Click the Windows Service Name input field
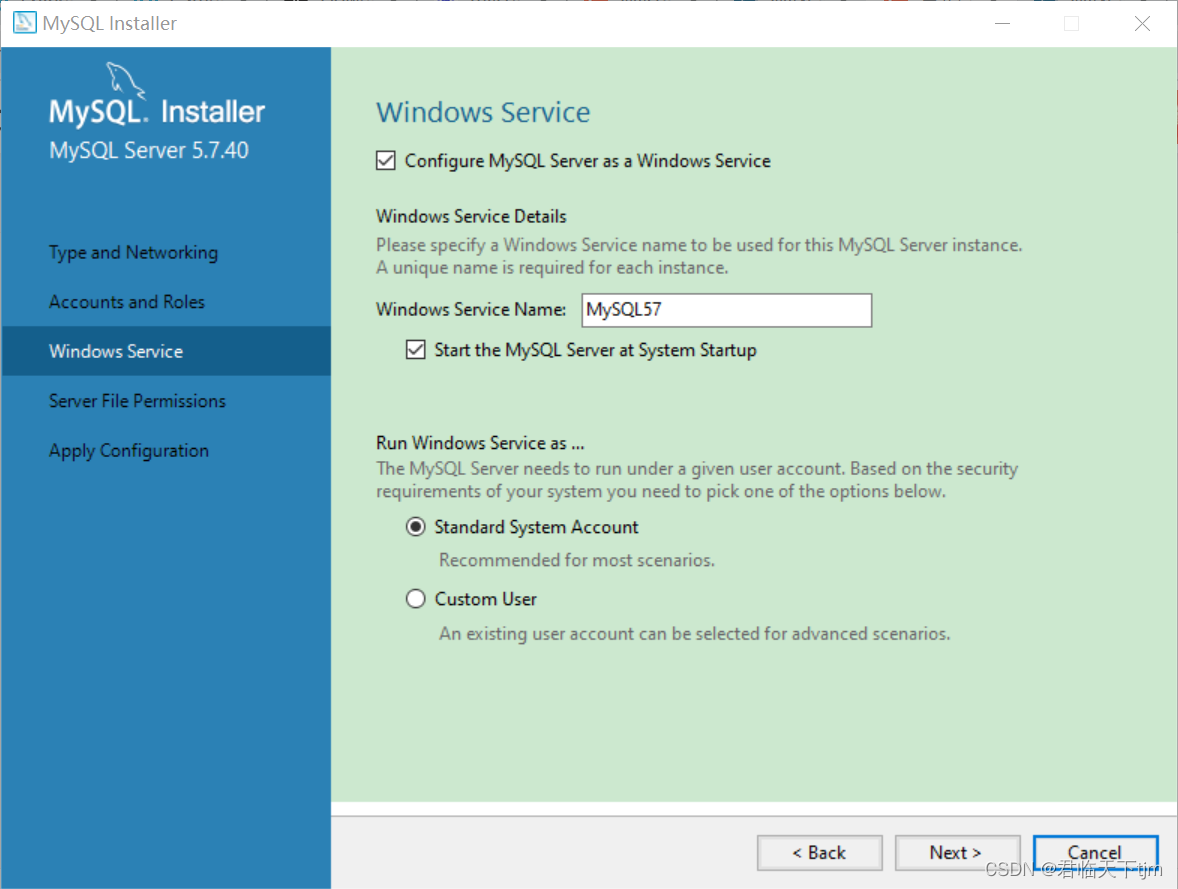 tap(726, 310)
